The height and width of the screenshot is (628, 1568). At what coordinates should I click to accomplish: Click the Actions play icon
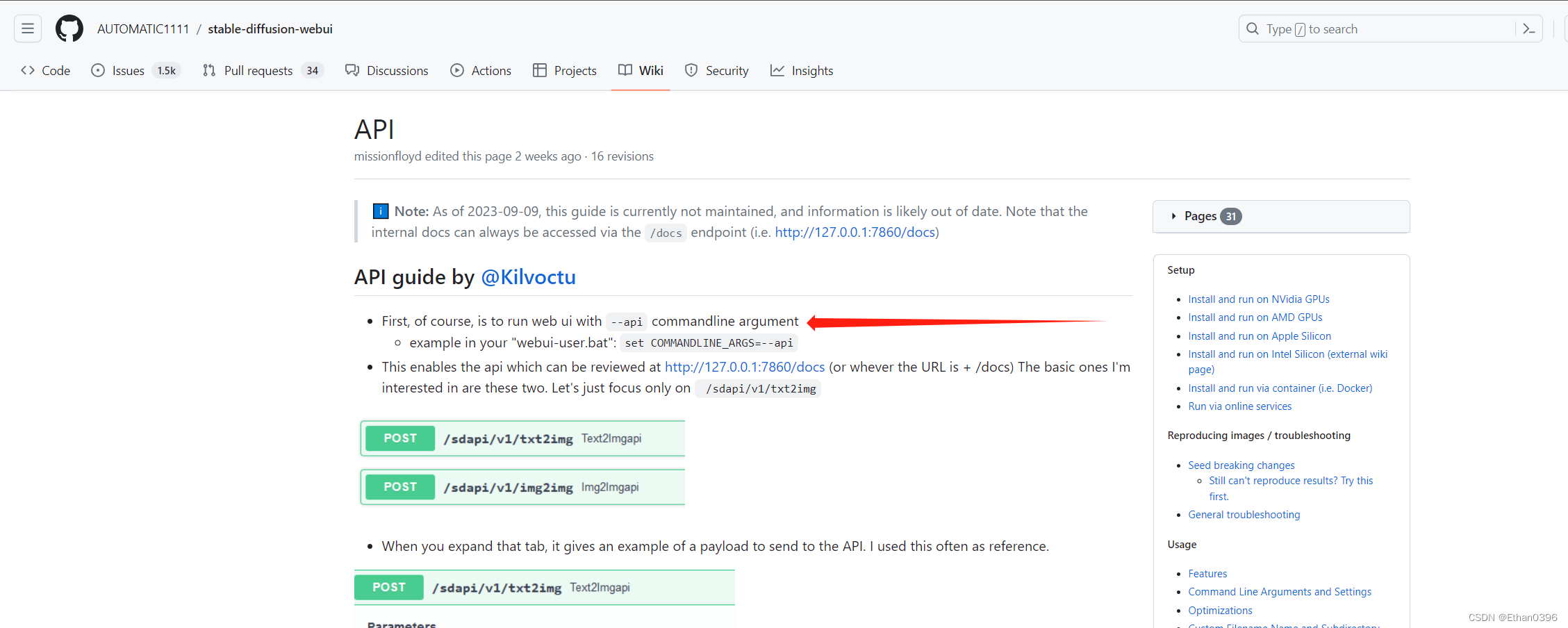tap(457, 70)
